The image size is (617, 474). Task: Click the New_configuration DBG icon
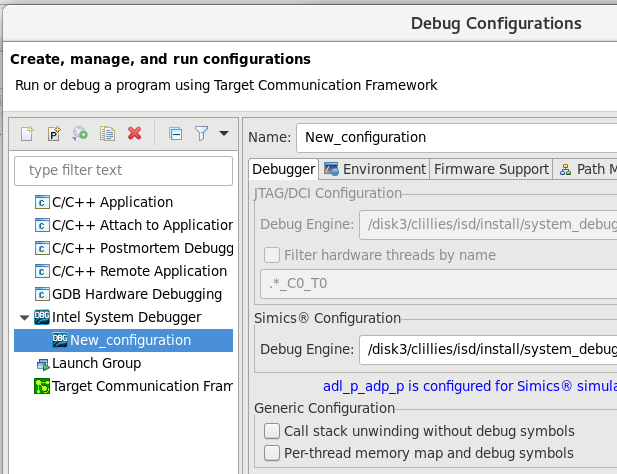[x=60, y=340]
